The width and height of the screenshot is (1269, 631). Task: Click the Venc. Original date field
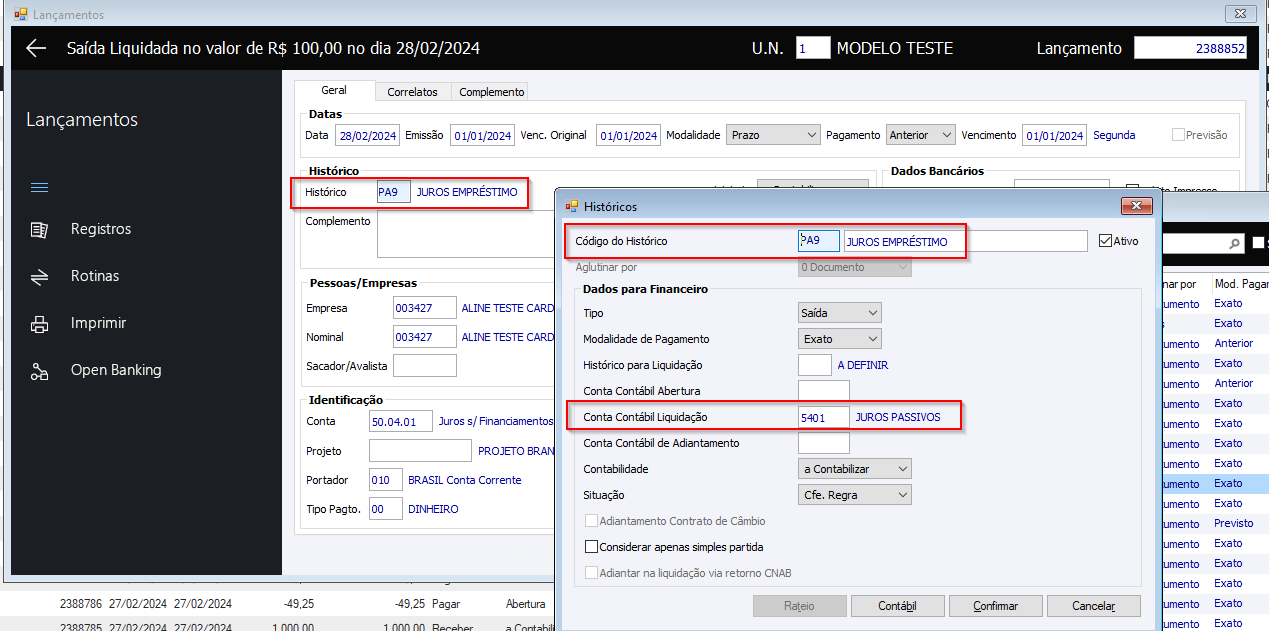pos(628,135)
